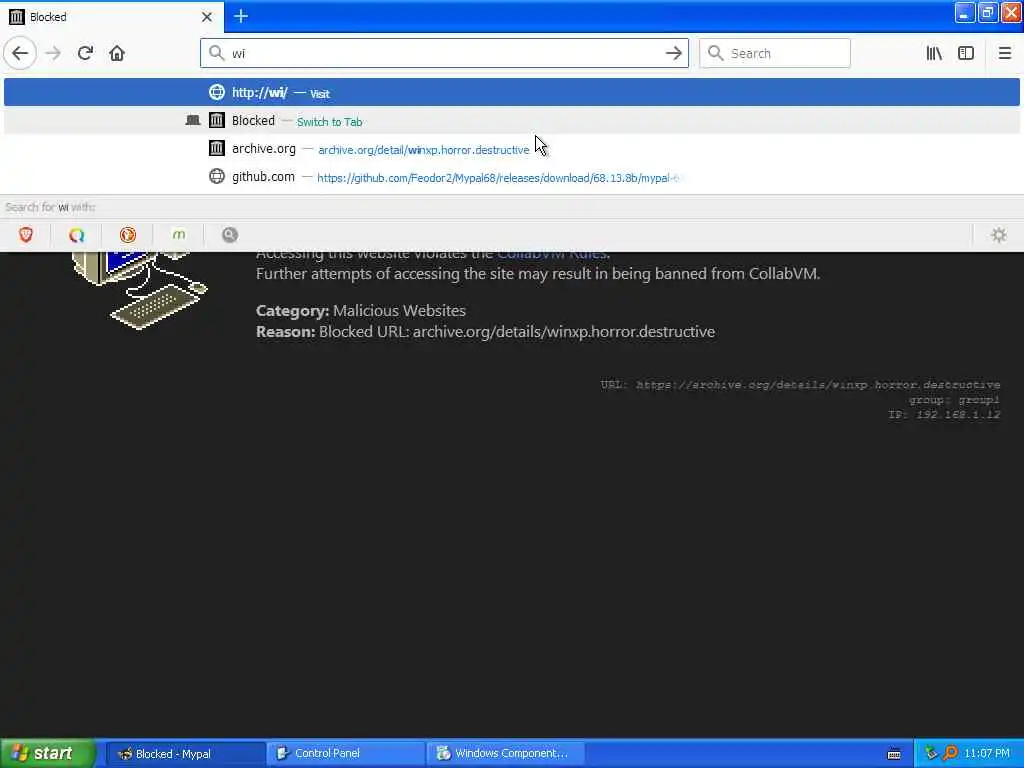This screenshot has width=1024, height=768.
Task: Click the magnifier icon in the Search box
Action: 716,53
